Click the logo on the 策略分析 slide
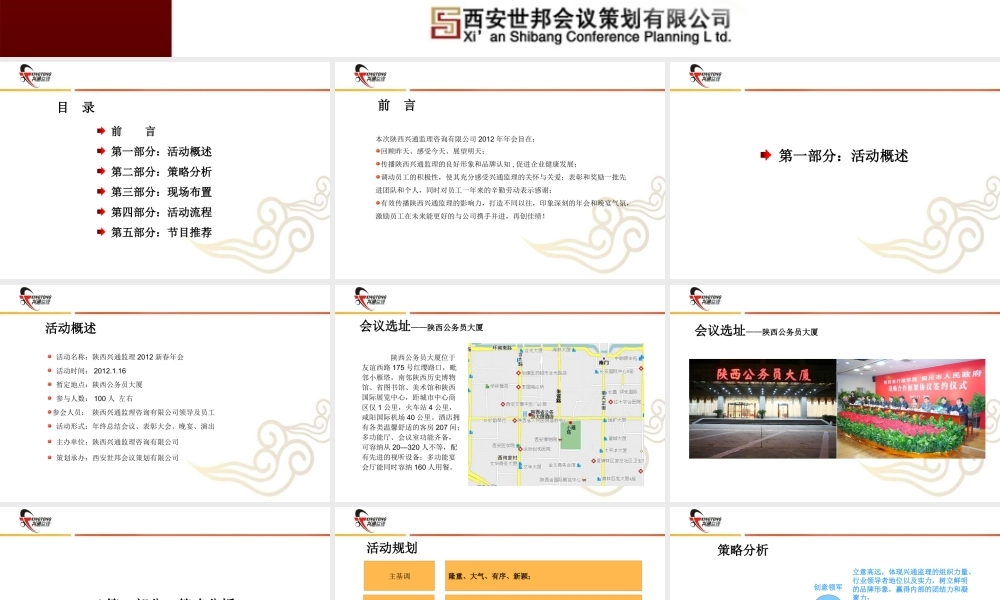 (x=705, y=520)
